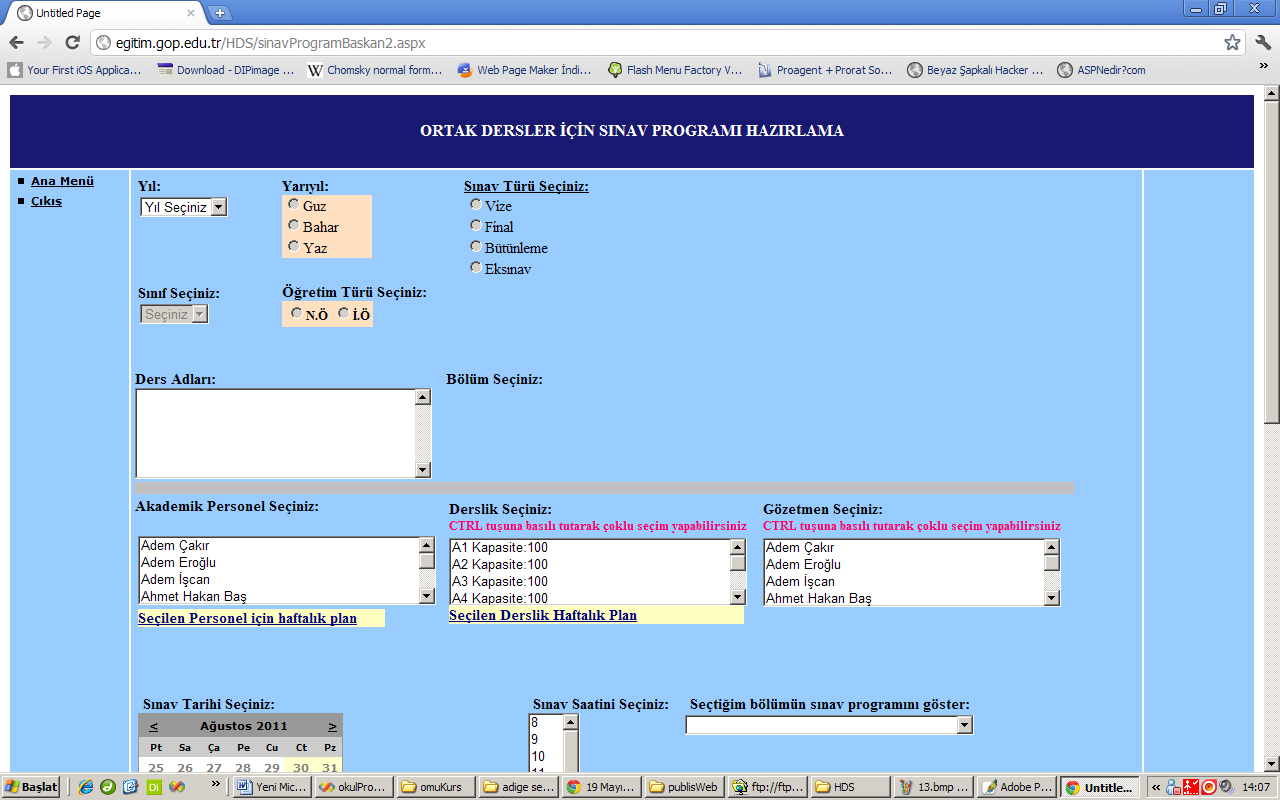Screen dimensions: 1280x800
Task: Choose the Bütünleme exam type option
Action: [476, 247]
